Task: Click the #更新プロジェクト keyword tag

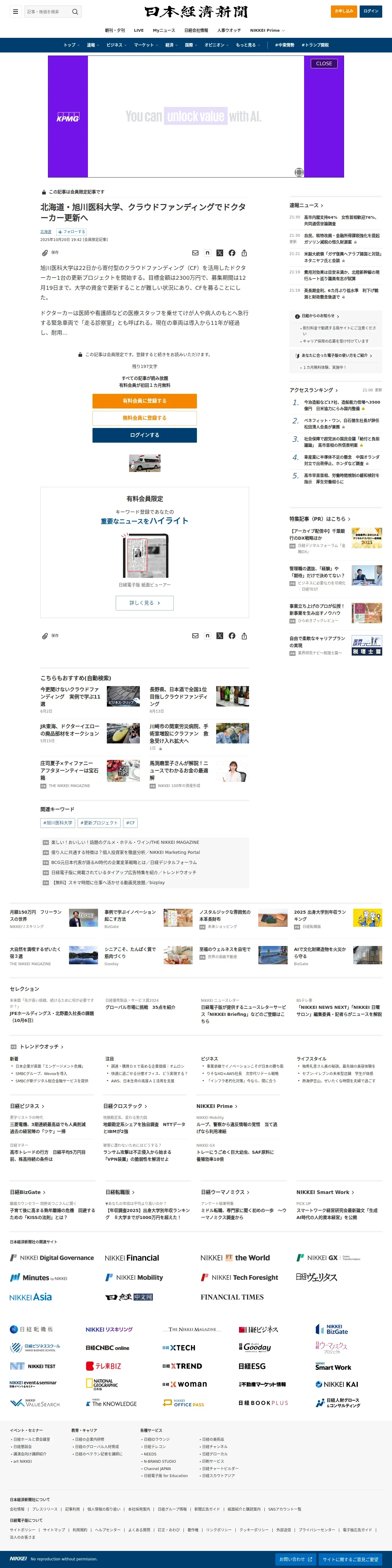Action: [99, 823]
